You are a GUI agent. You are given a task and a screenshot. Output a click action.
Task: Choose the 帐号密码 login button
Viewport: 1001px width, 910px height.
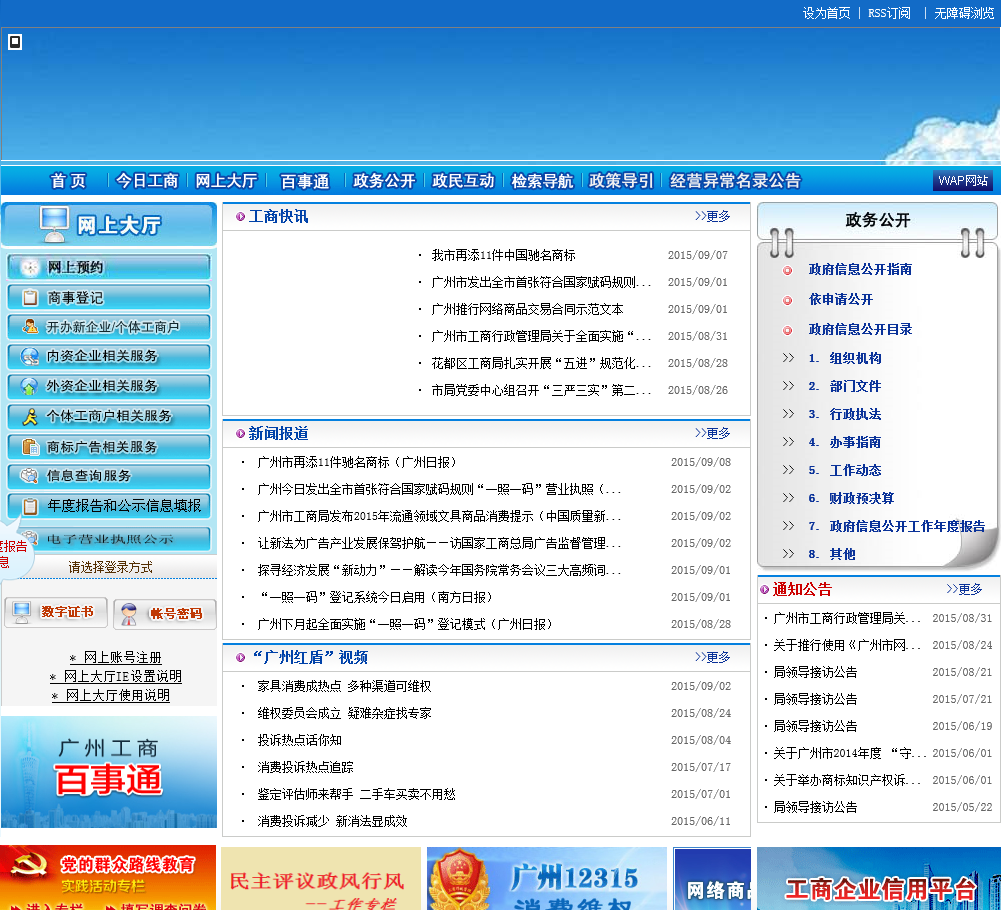(165, 613)
